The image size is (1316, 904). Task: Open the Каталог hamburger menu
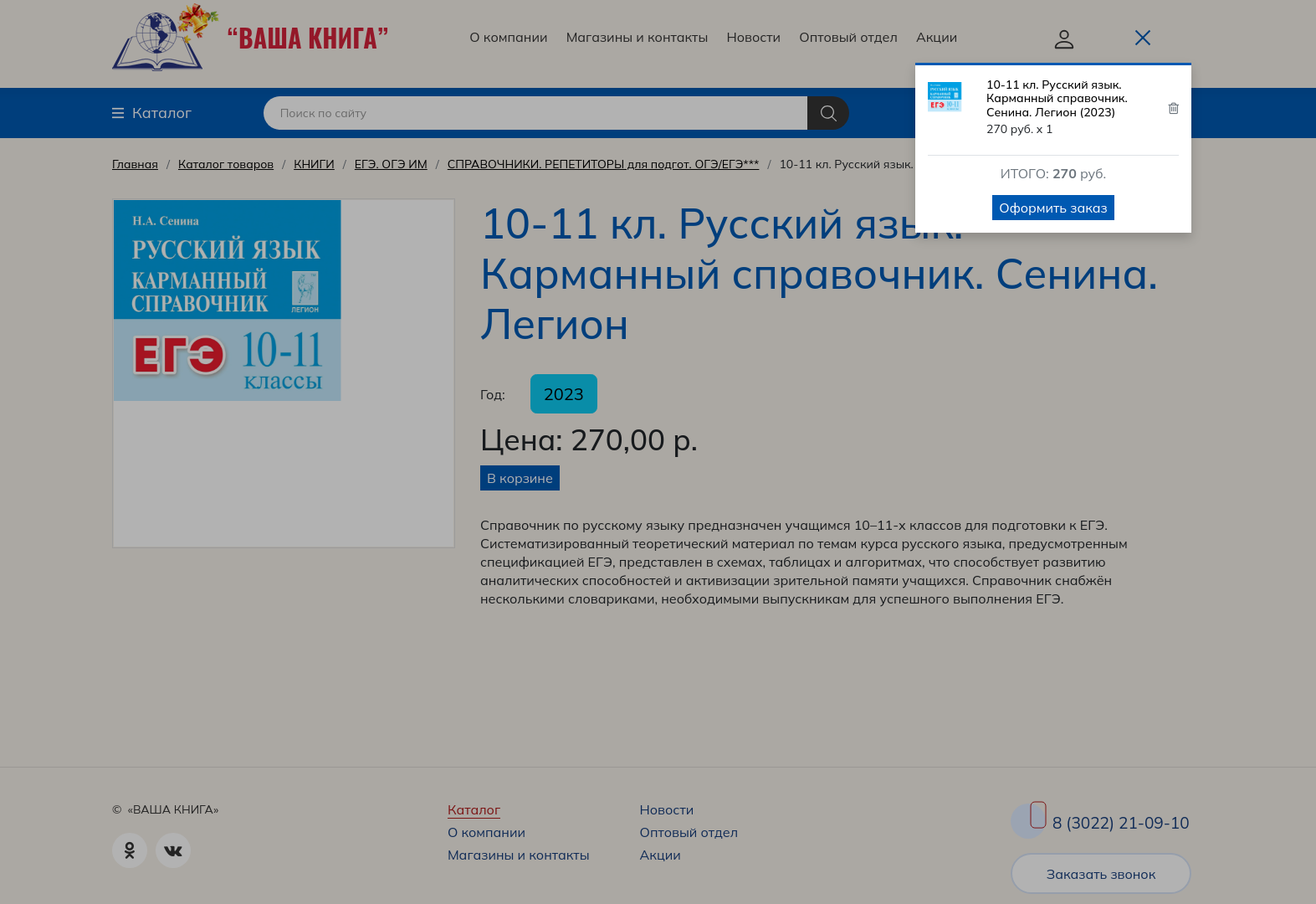(151, 113)
